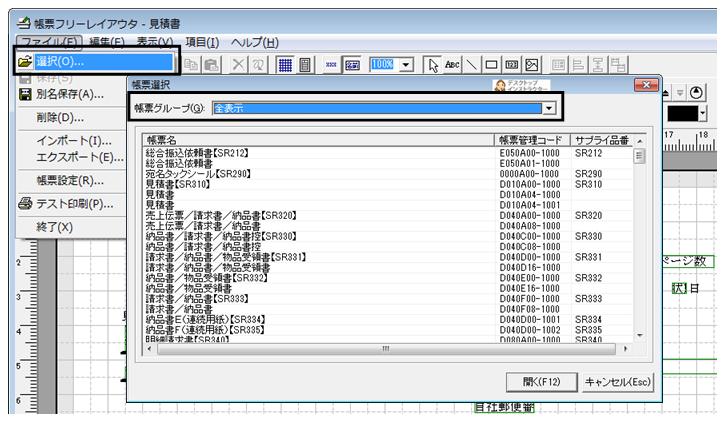Open the black color dropdown arrow
726x428 pixels.
(703, 113)
